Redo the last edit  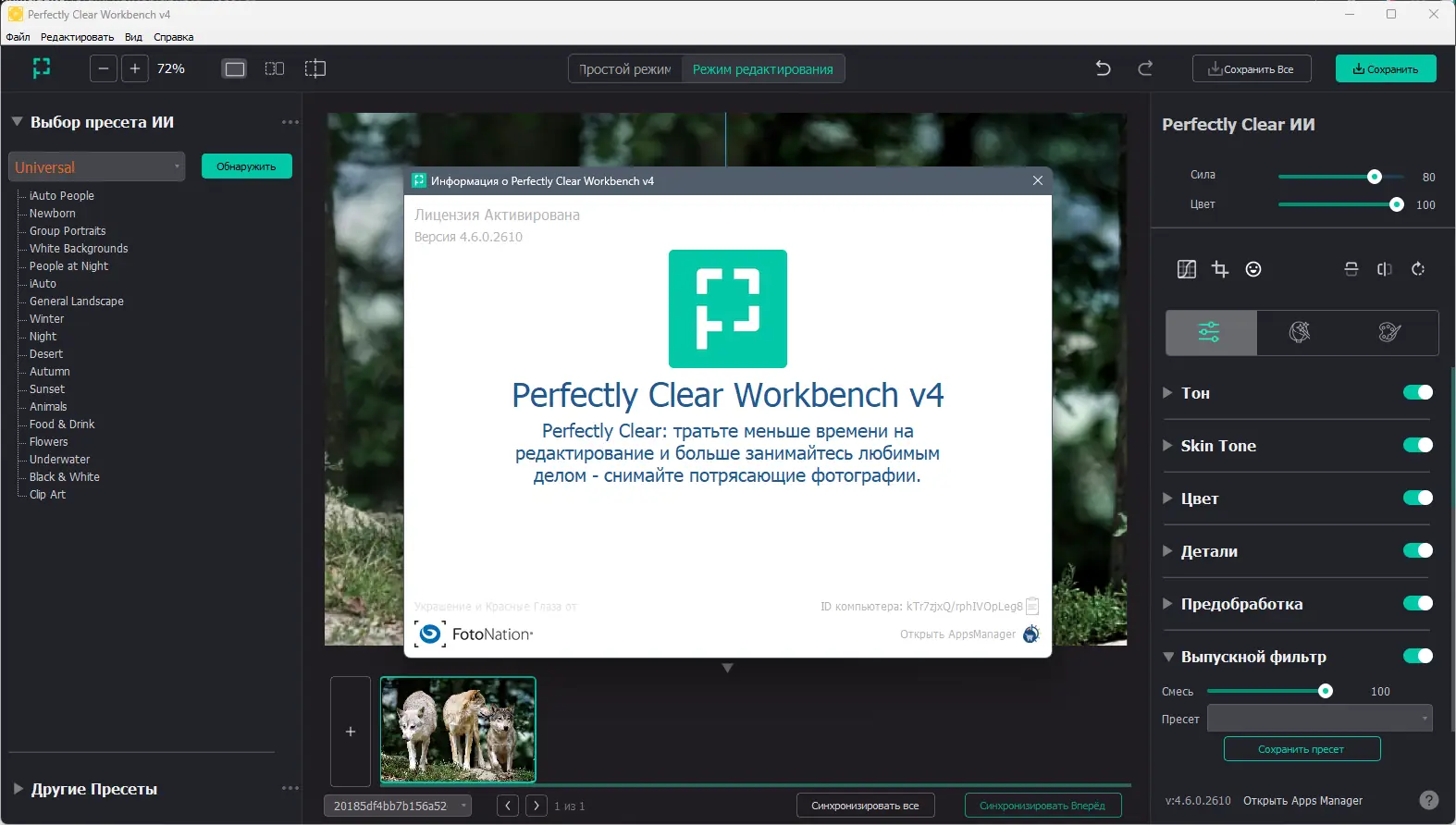(x=1145, y=68)
